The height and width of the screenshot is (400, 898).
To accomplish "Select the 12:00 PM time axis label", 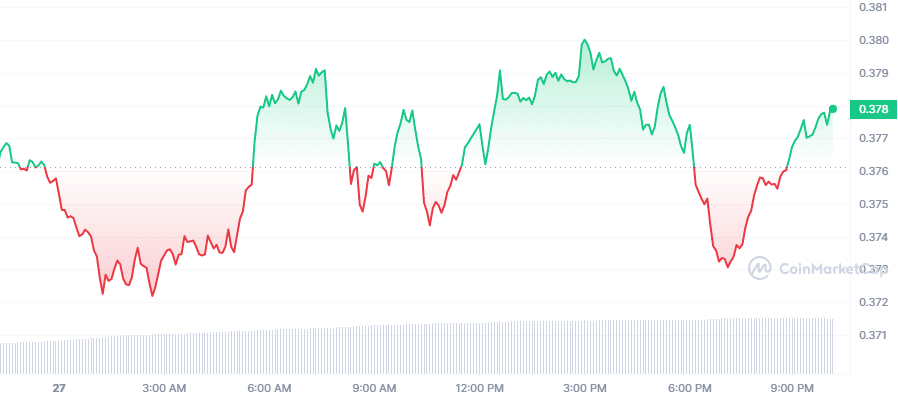I will click(x=480, y=388).
